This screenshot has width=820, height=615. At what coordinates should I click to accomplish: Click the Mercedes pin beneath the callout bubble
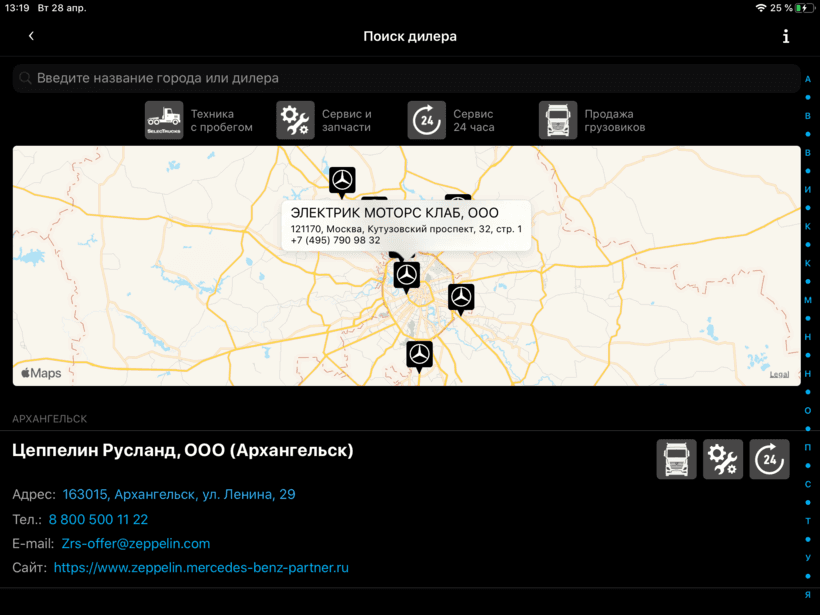point(407,274)
